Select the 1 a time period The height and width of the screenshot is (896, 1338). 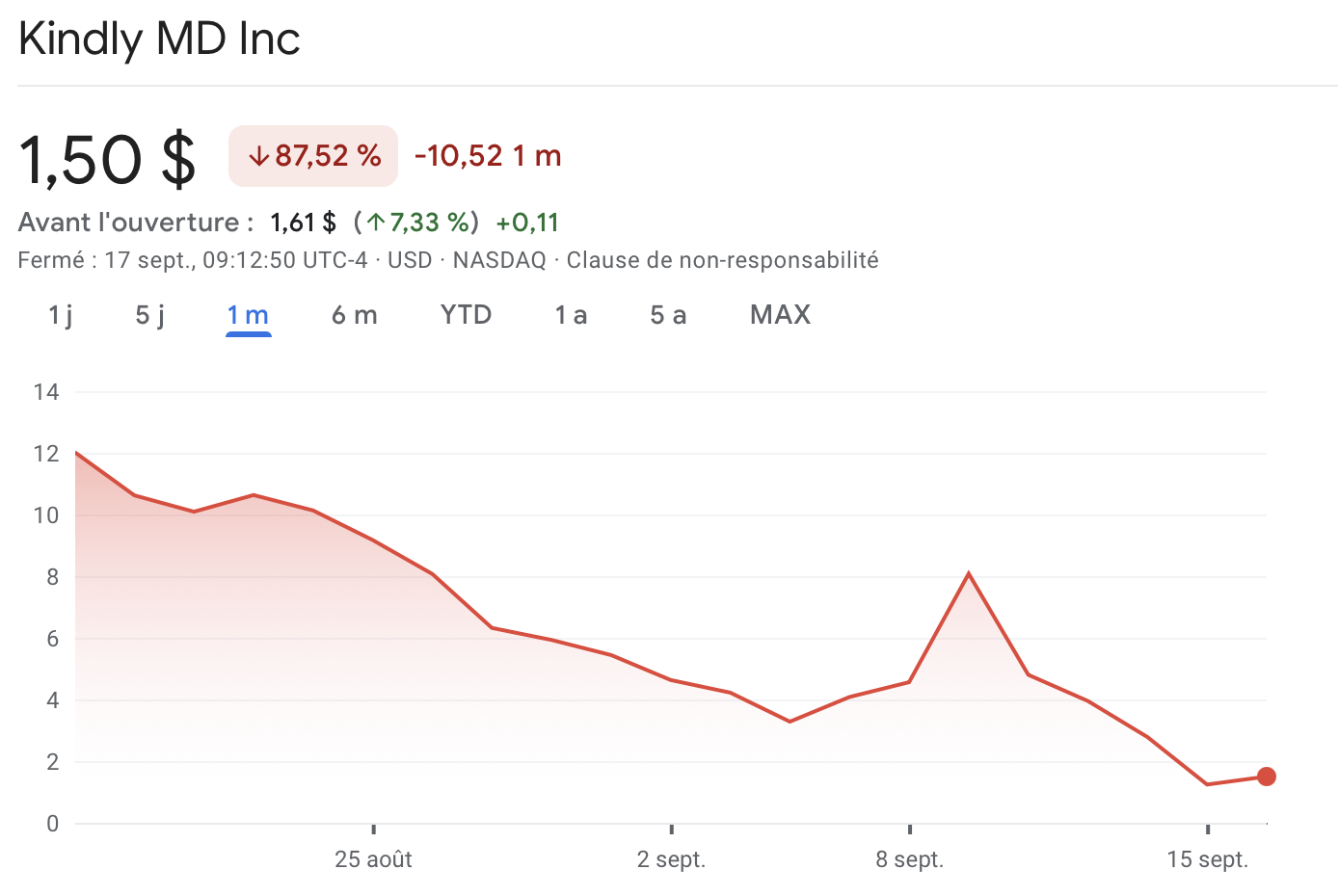click(x=571, y=314)
